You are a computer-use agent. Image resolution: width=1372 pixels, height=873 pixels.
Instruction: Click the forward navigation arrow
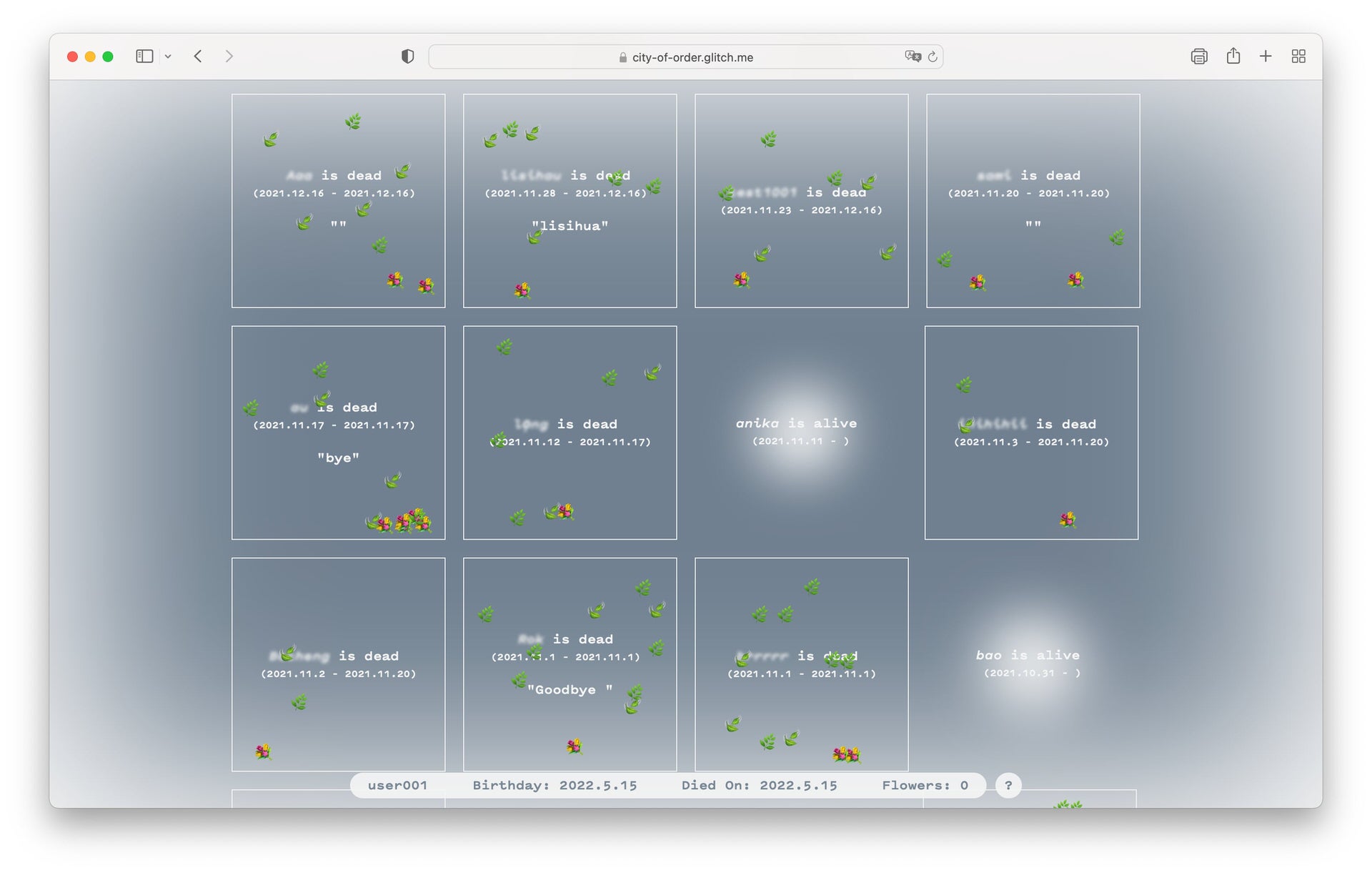tap(229, 56)
